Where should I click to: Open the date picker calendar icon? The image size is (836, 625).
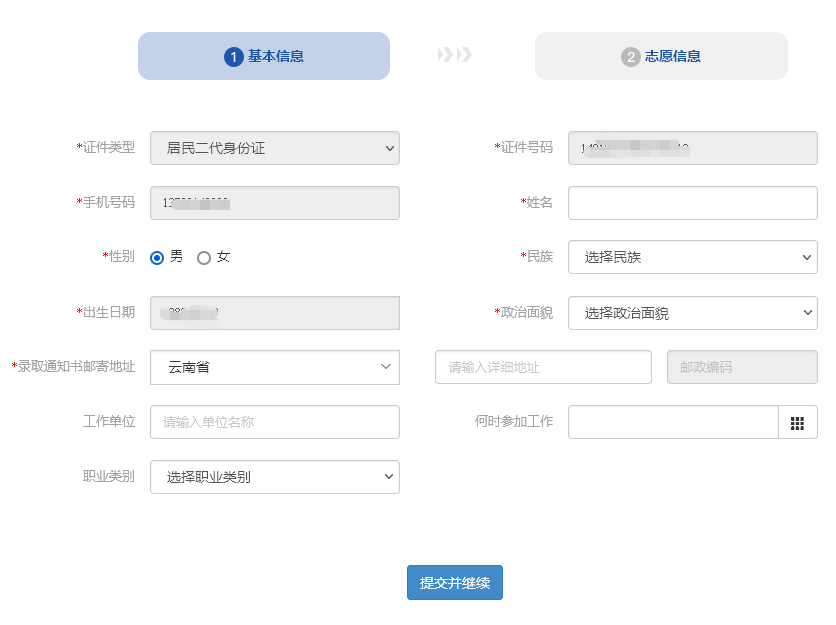[797, 422]
